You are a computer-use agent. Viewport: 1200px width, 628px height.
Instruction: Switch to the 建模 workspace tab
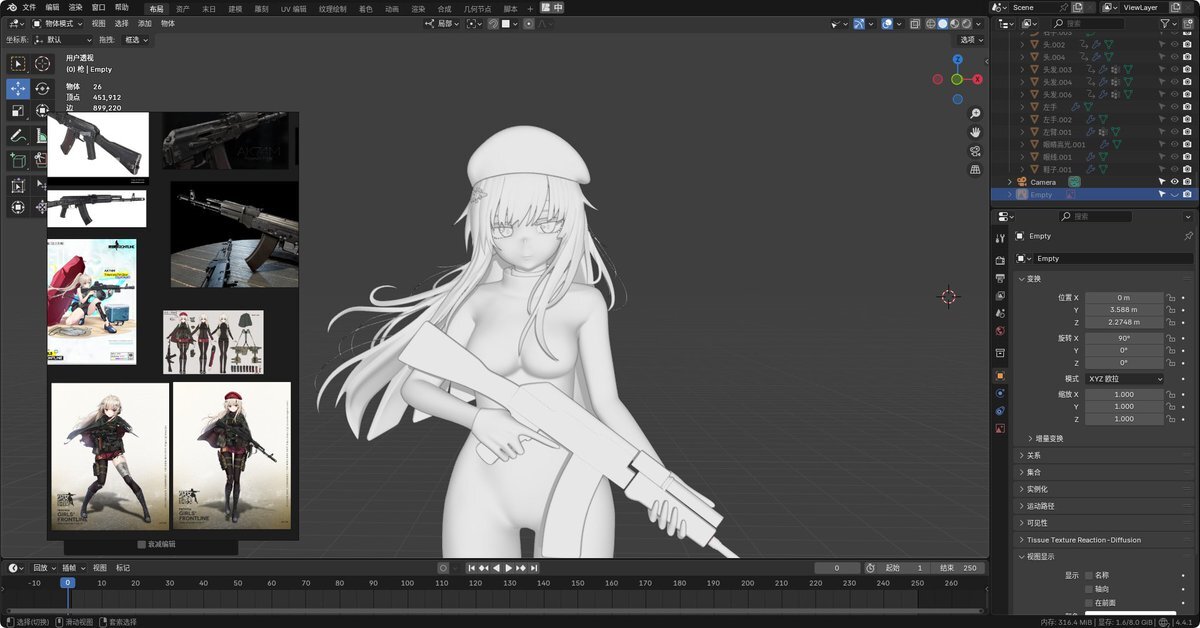(235, 8)
